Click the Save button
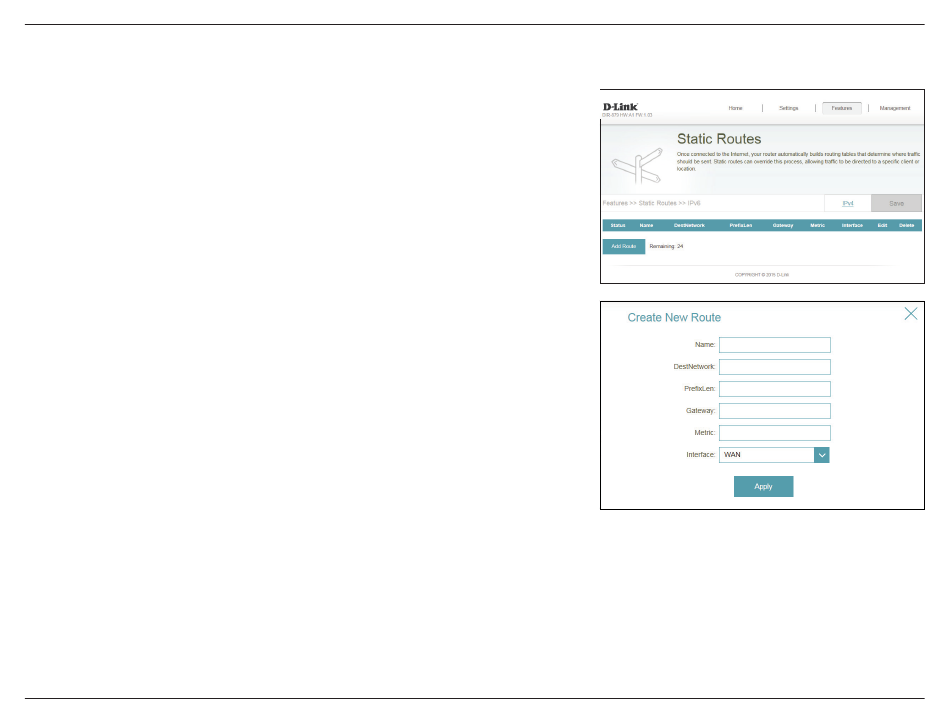Image resolution: width=950 pixels, height=725 pixels. pyautogui.click(x=896, y=204)
